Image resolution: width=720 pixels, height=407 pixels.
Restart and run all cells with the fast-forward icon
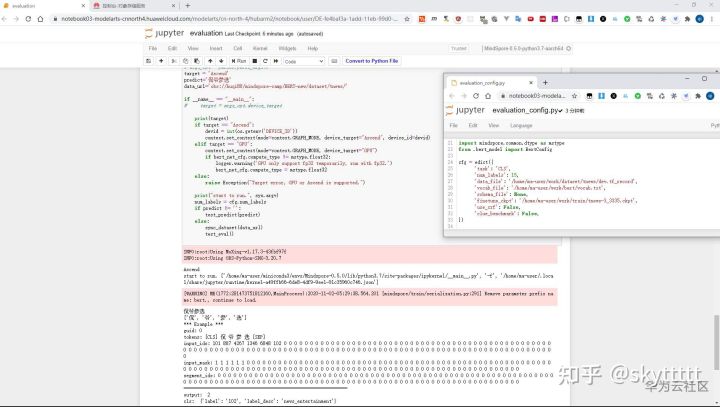[x=276, y=61]
